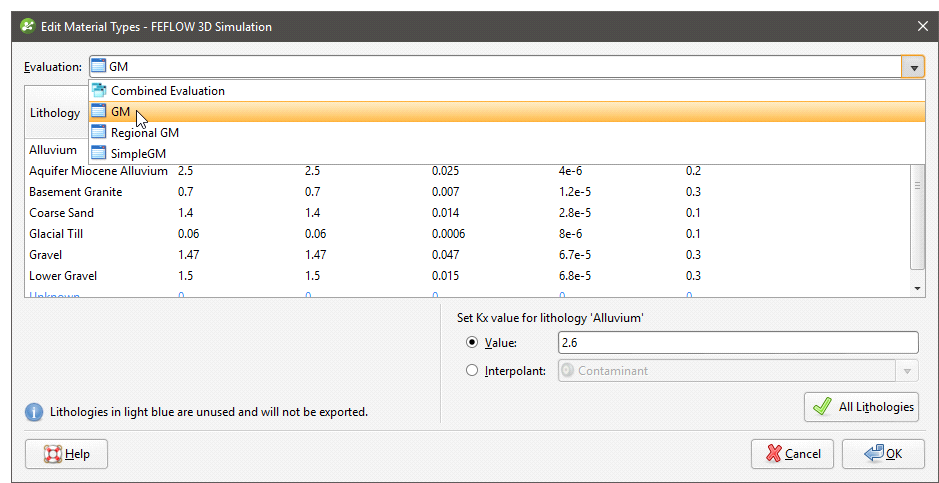
Task: Click the GM icon in Evaluation field
Action: (98, 67)
